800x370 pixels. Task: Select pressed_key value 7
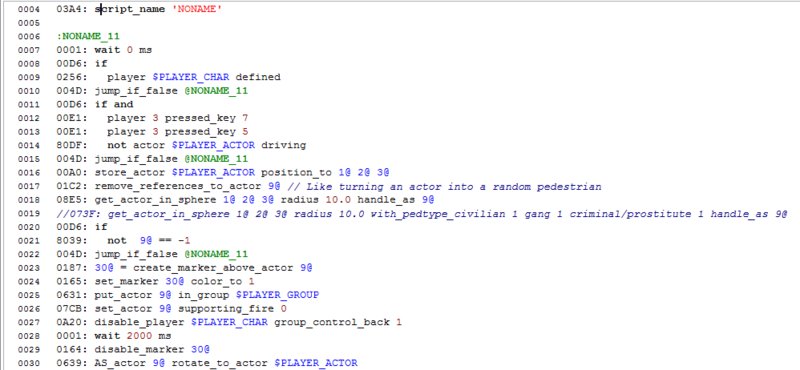tap(245, 118)
